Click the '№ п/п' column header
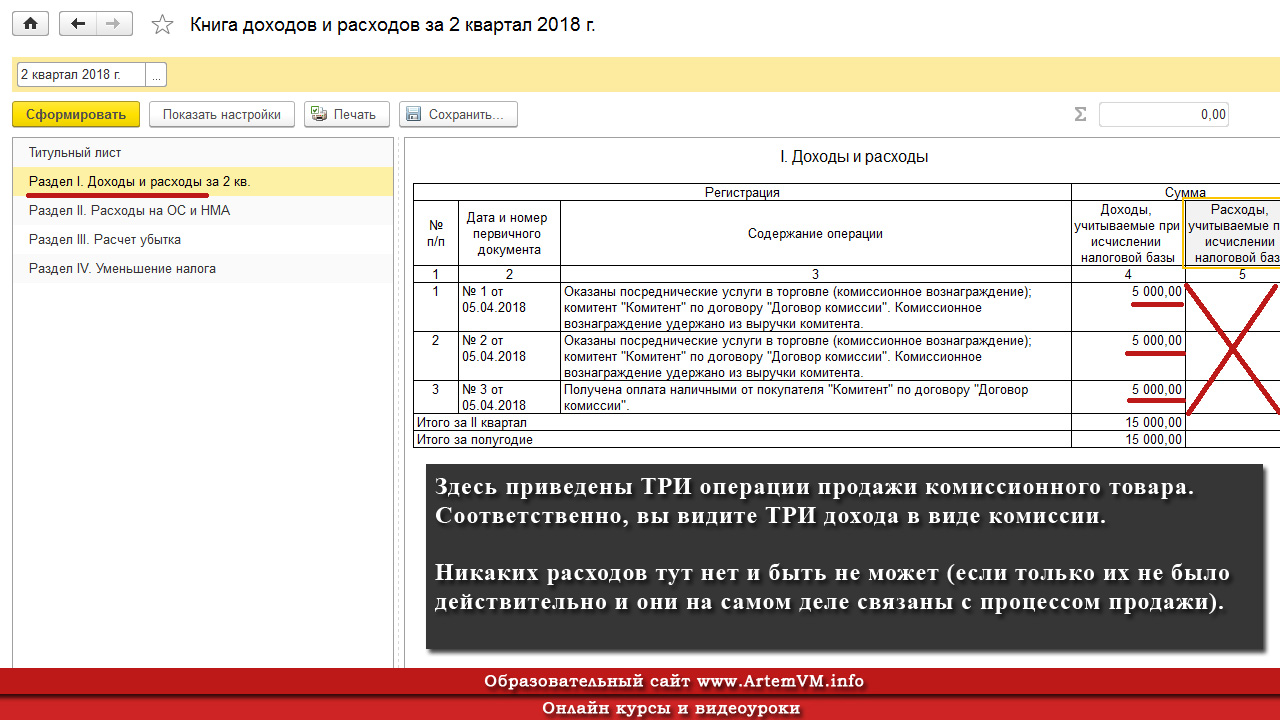Screen dimensions: 1280x720 (x=435, y=234)
